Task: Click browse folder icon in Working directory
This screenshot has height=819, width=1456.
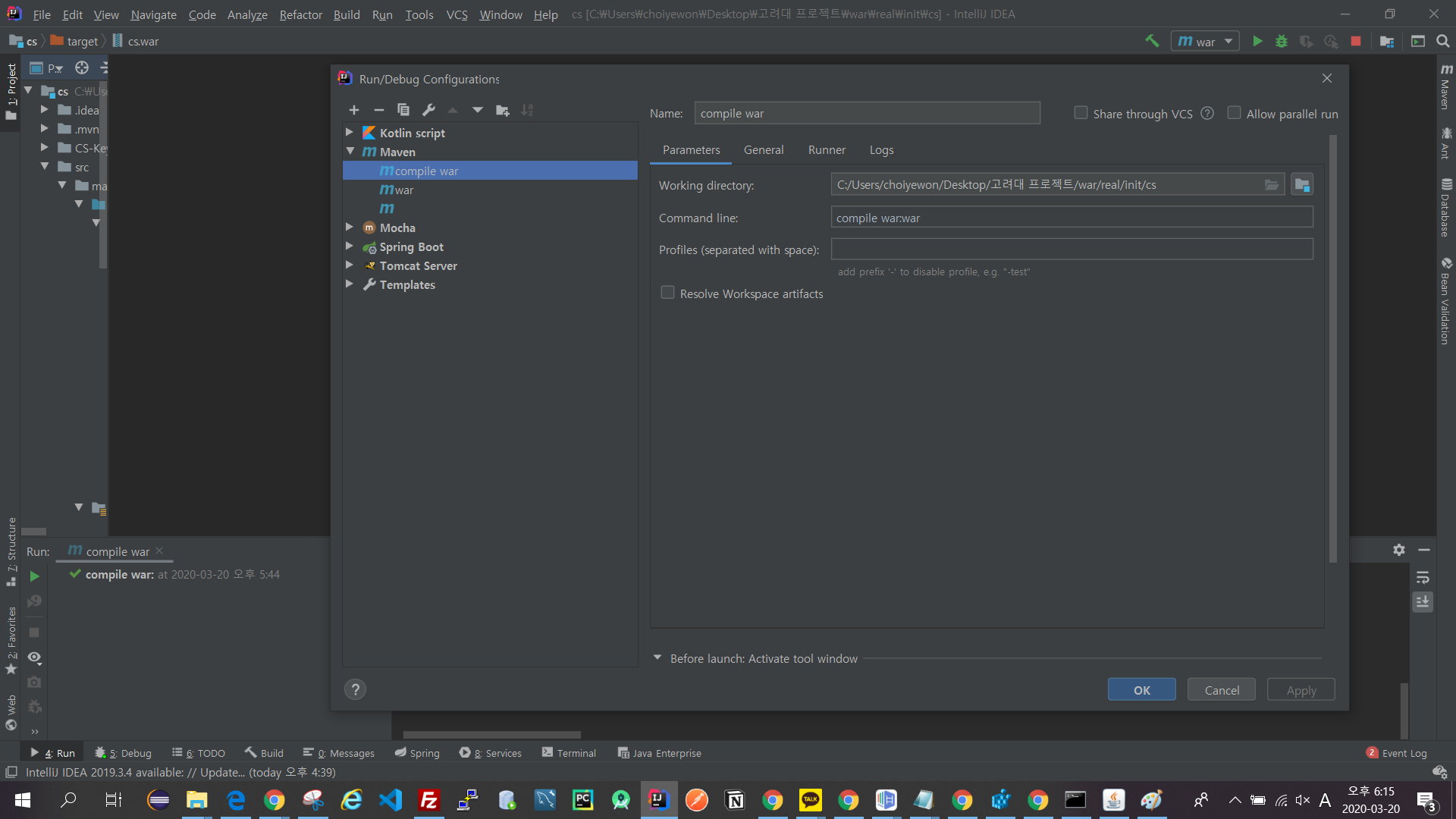Action: point(1272,185)
